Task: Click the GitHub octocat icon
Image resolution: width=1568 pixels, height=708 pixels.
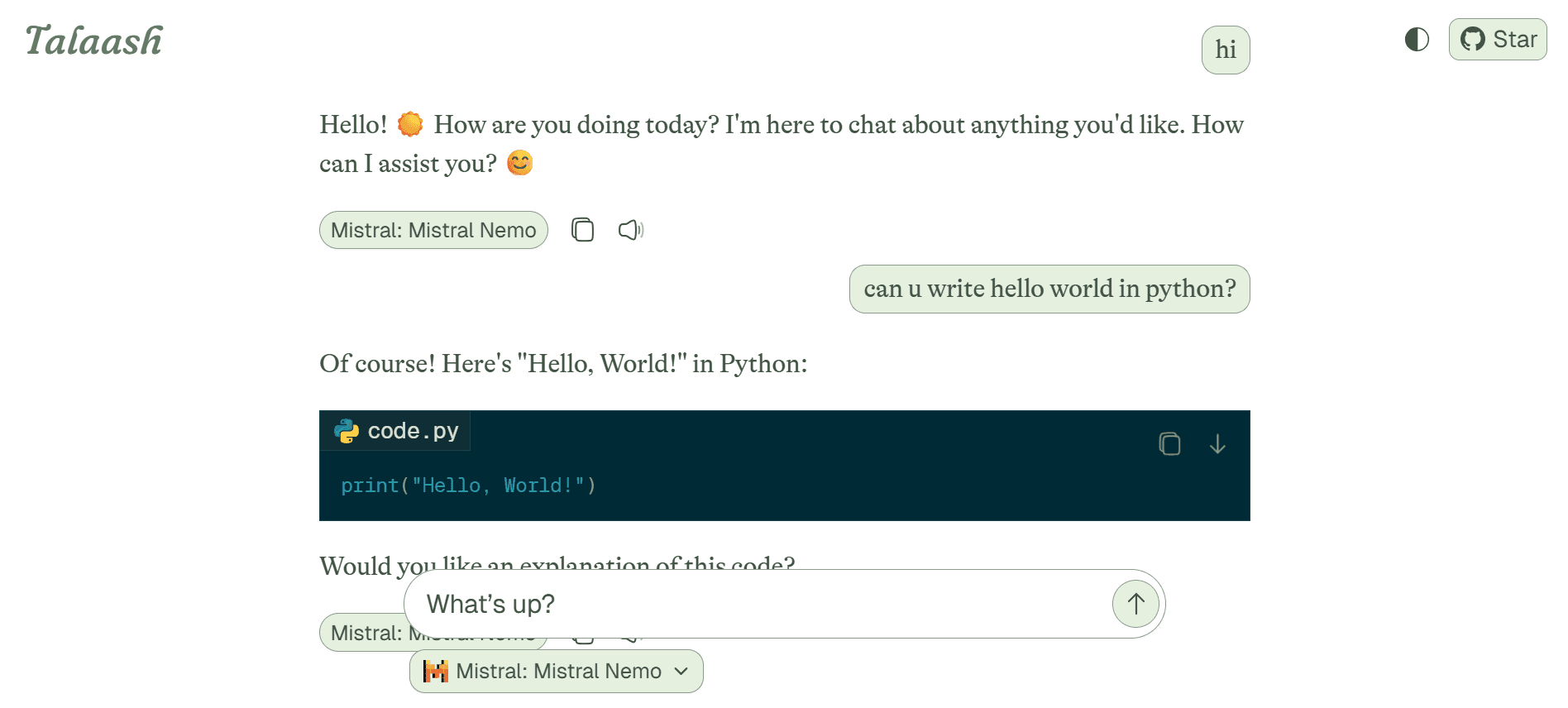Action: click(1473, 40)
